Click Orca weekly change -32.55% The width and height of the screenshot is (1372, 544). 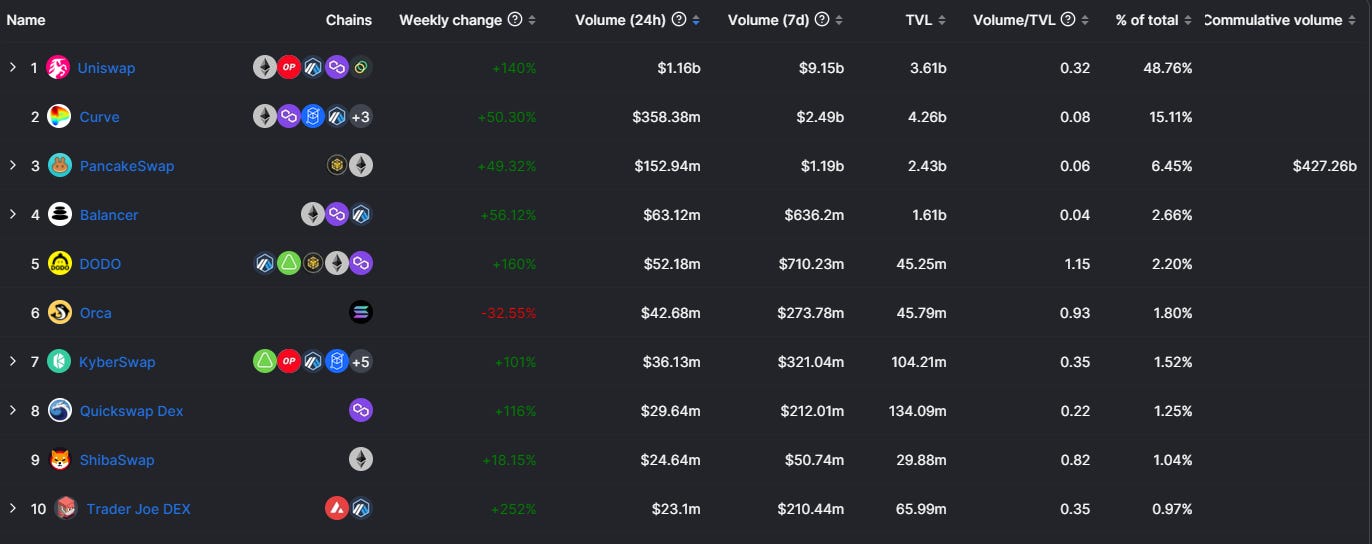(x=509, y=313)
